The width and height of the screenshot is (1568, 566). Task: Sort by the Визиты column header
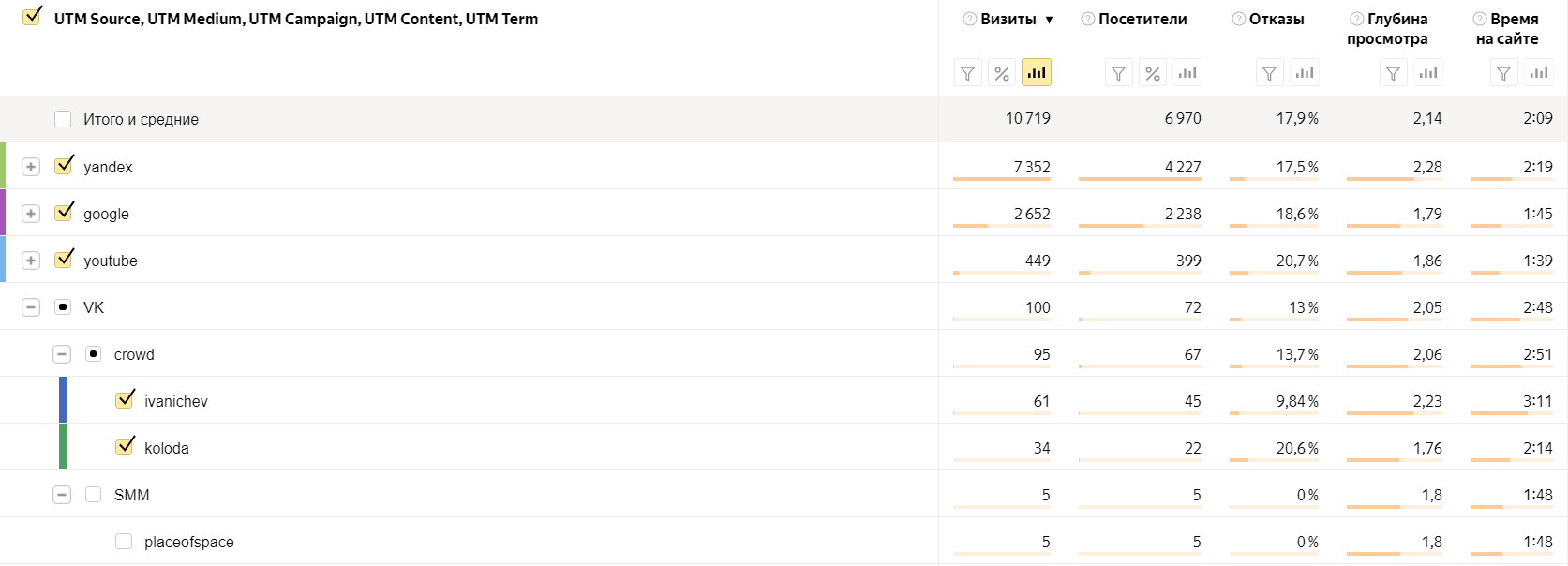1008,19
